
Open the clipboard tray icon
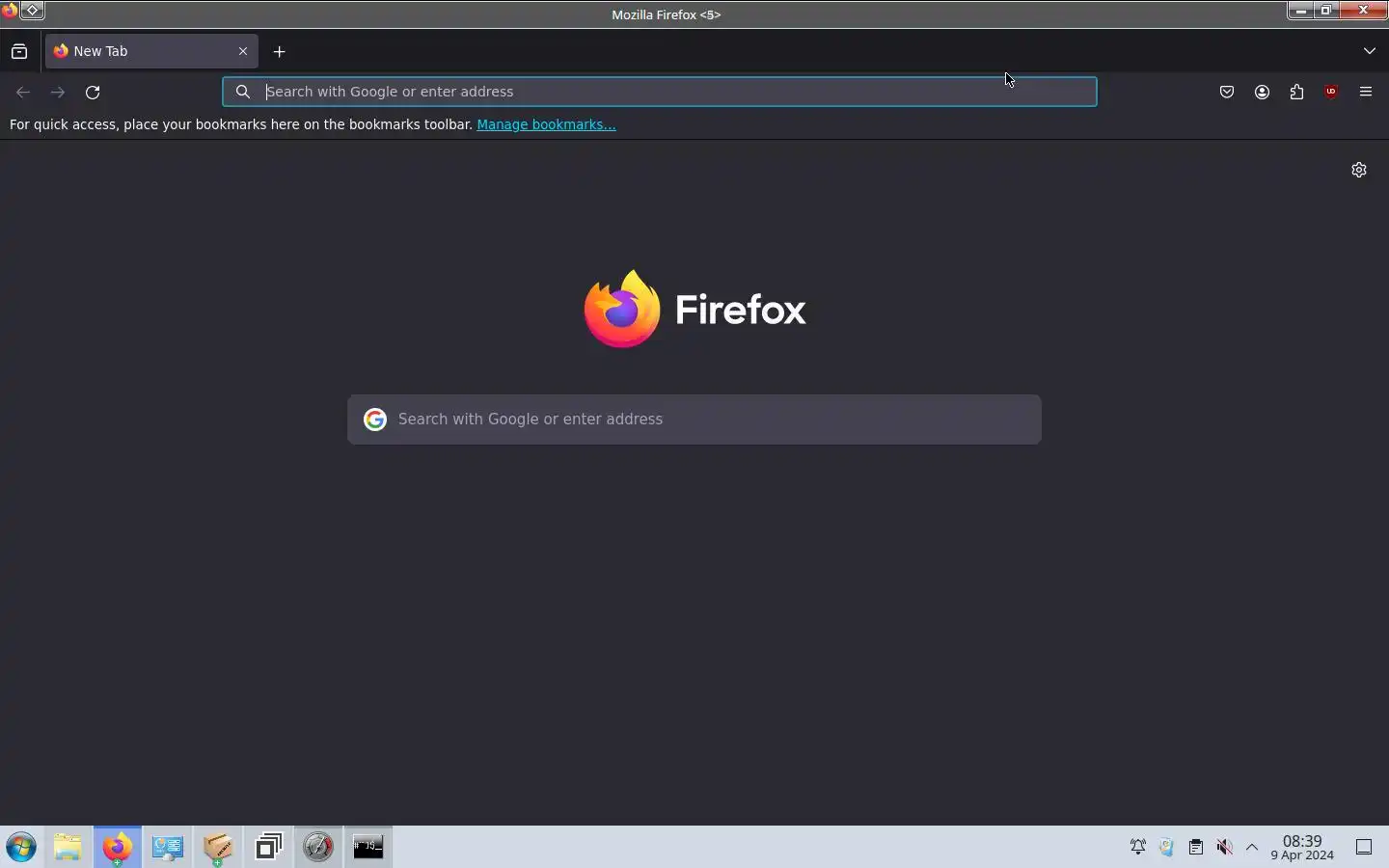pyautogui.click(x=1197, y=848)
